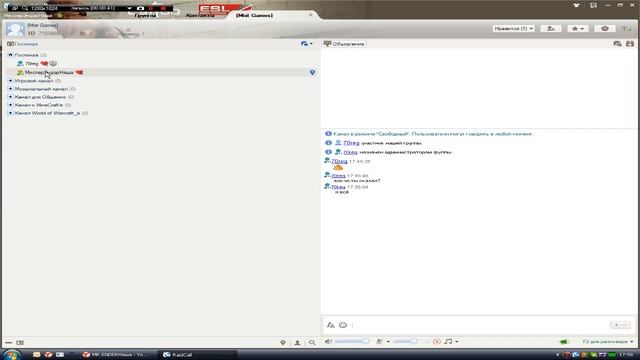Viewport: 640px width, 360px height.
Task: Select the Музыкальный канал channel
Action: click(41, 89)
